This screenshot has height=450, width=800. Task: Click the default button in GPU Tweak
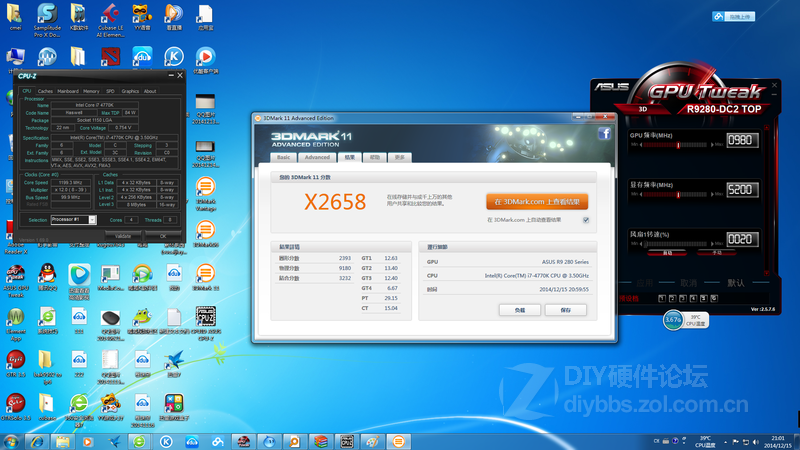(735, 283)
